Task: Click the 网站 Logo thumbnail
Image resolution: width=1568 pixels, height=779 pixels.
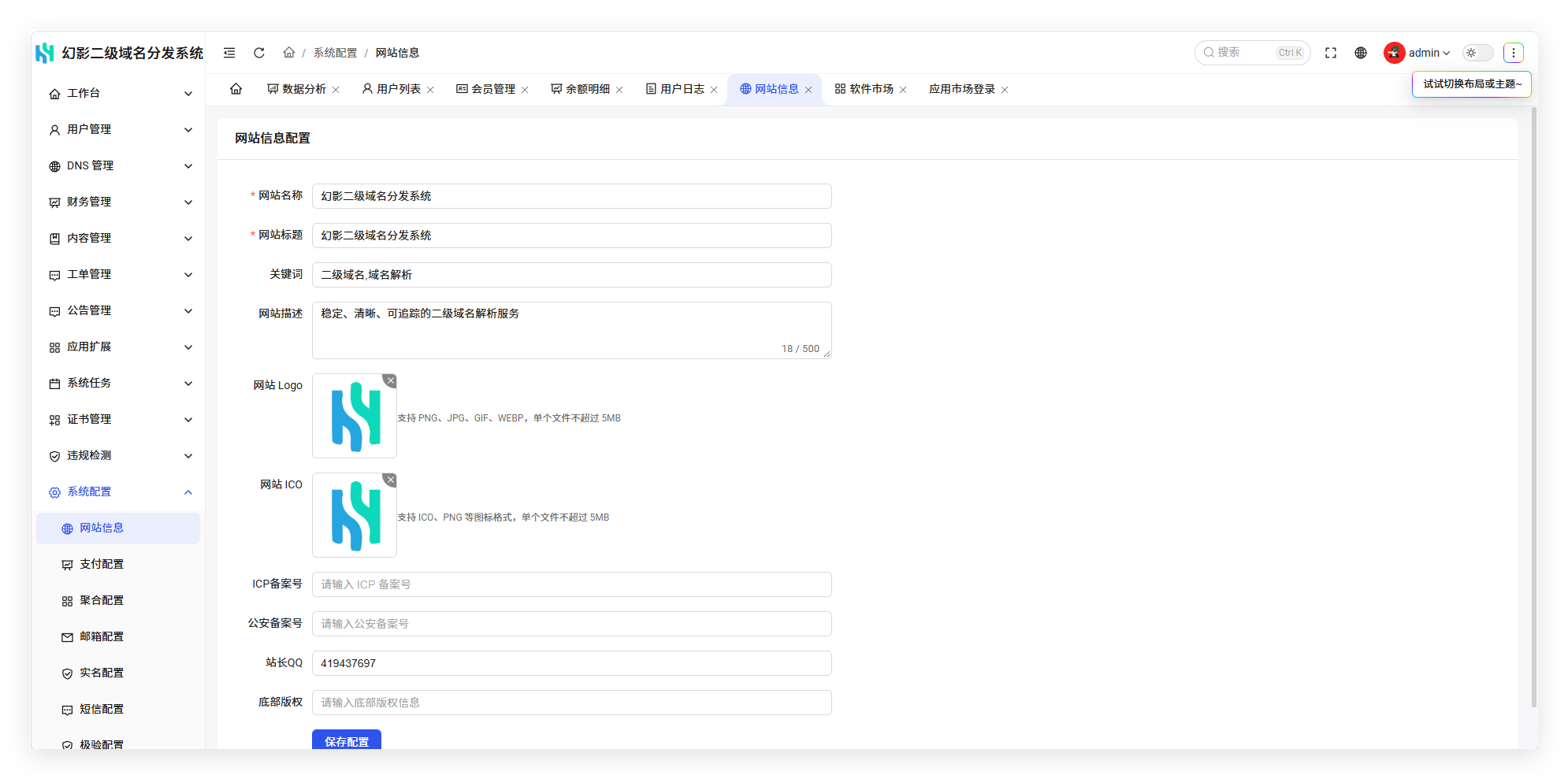Action: [x=355, y=416]
